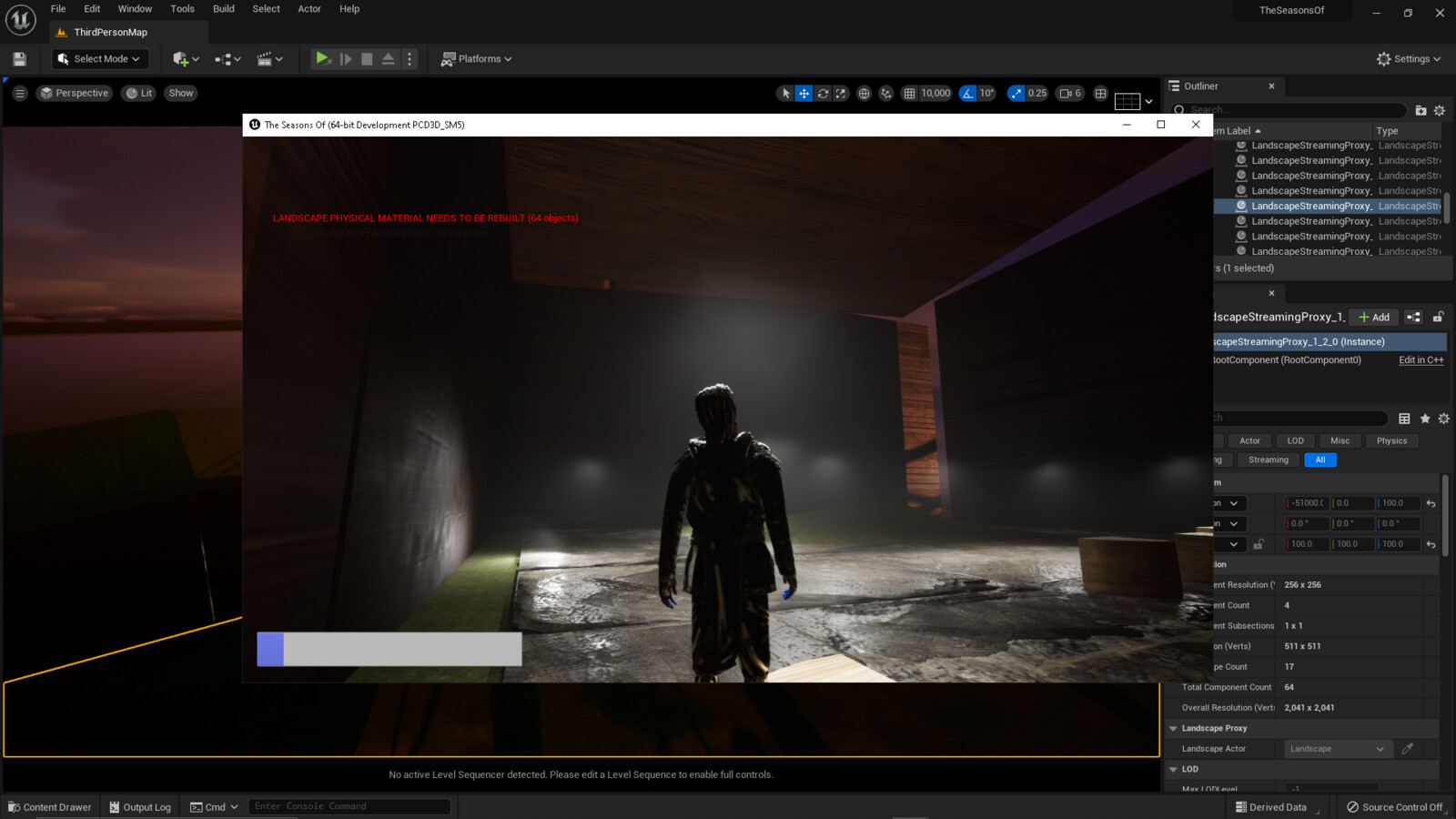Click the Add component button in Details
1456x819 pixels.
click(1374, 318)
